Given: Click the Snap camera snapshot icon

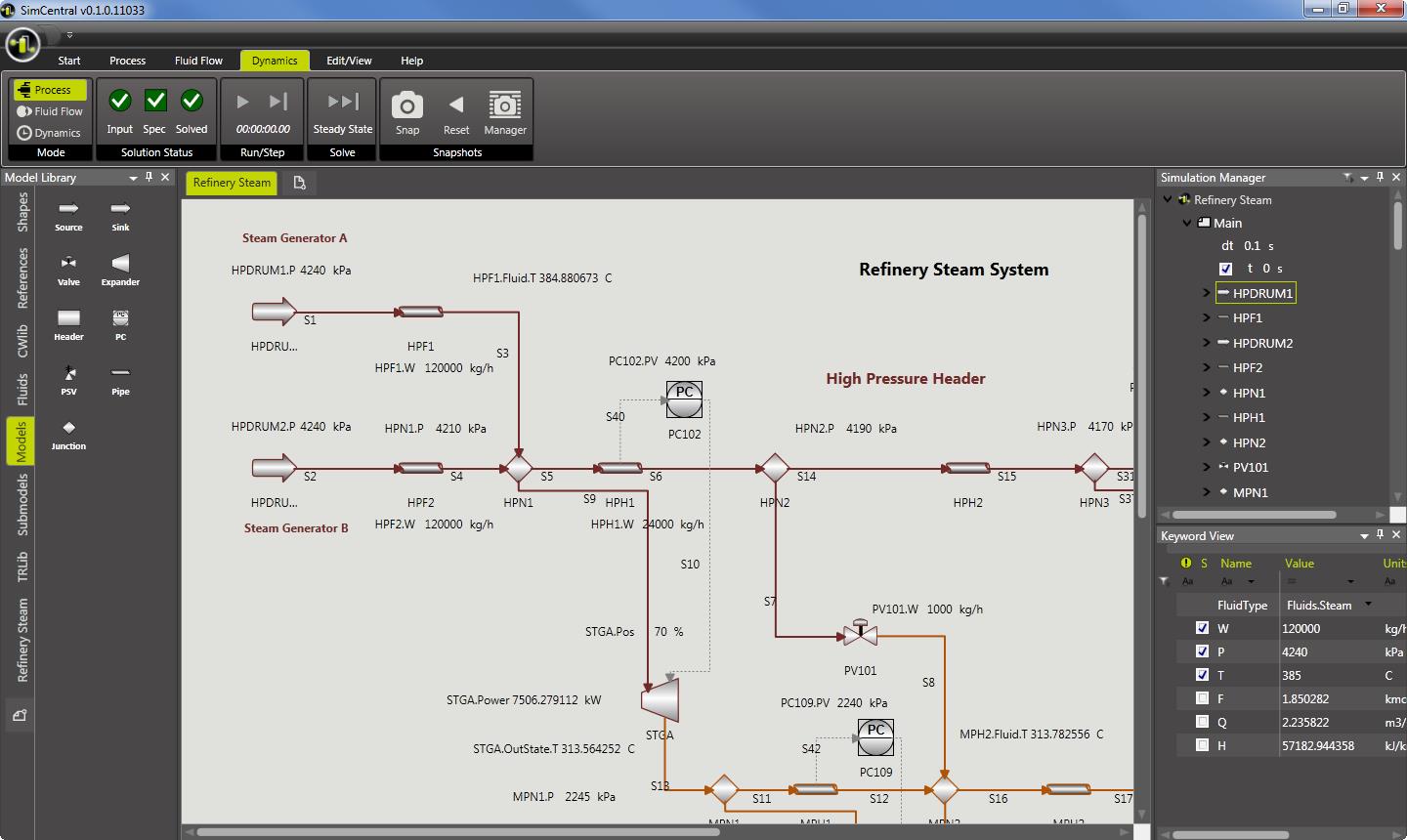Looking at the screenshot, I should pyautogui.click(x=407, y=105).
